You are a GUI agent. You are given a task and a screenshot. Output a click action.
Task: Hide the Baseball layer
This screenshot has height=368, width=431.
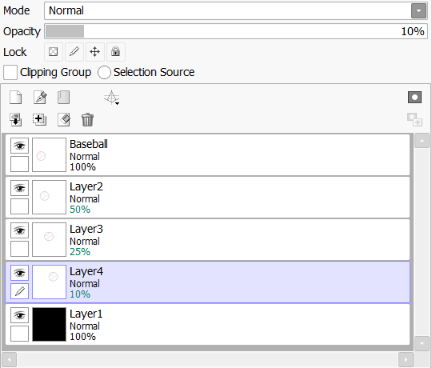point(19,146)
